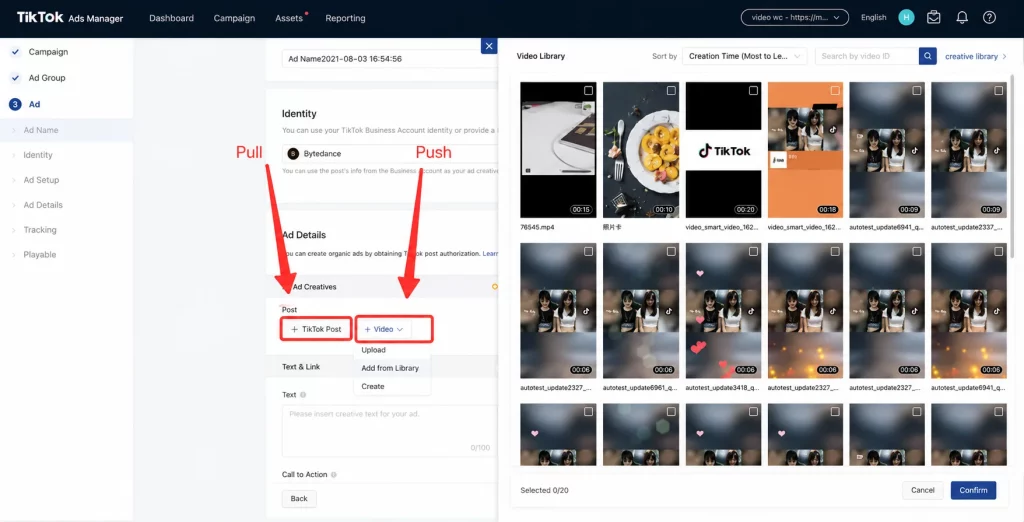Click the 'Selected 0/20' counter text
Viewport: 1024px width, 522px height.
tap(544, 490)
